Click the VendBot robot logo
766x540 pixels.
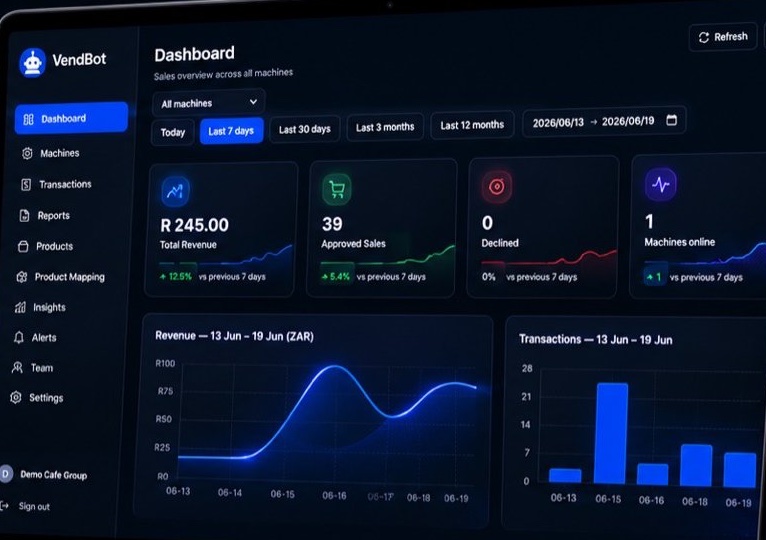(x=33, y=63)
